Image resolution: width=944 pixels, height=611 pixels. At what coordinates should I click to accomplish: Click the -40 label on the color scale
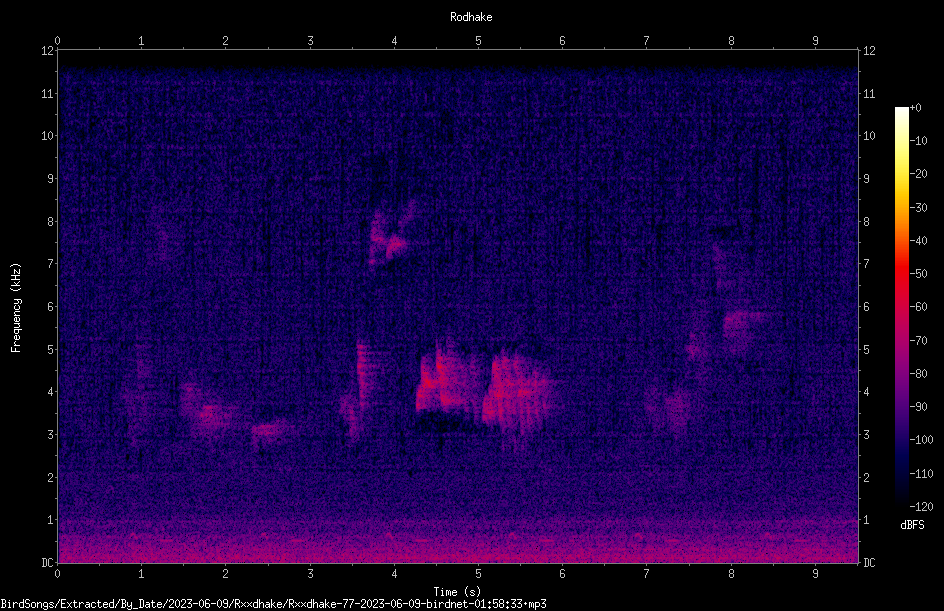pos(918,241)
